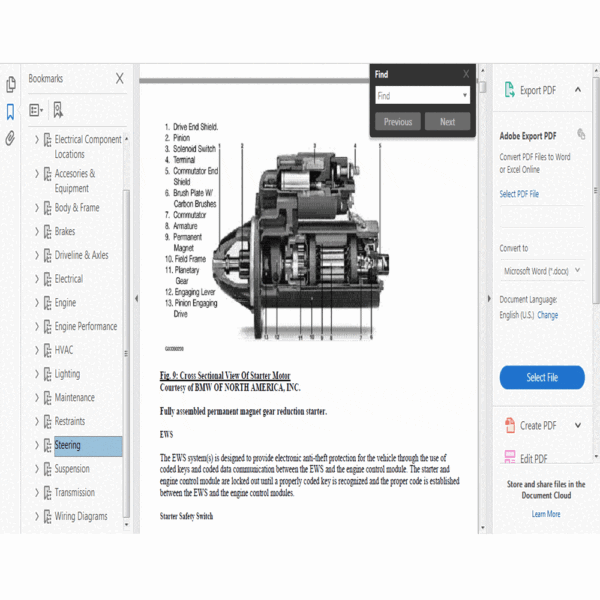The height and width of the screenshot is (600, 600).
Task: Click the Wiring Diagrams bookmark icon
Action: [x=47, y=517]
